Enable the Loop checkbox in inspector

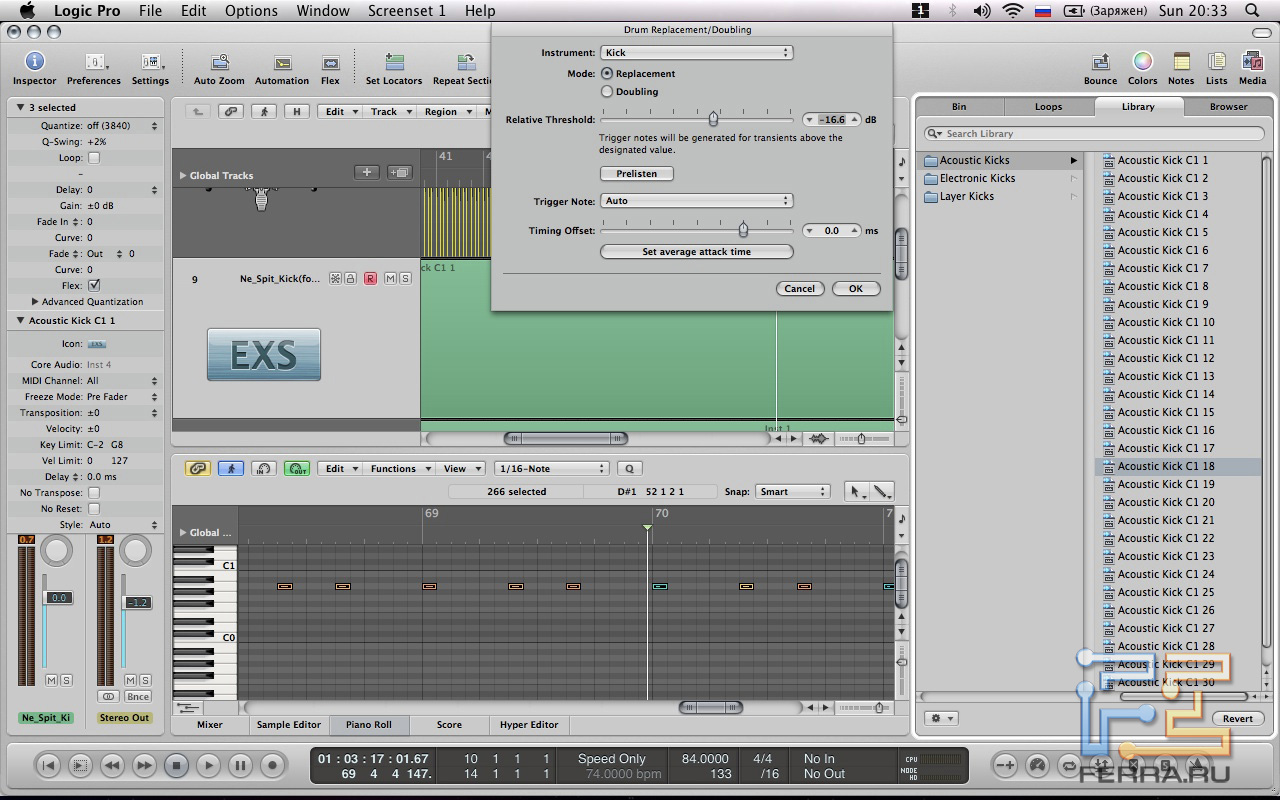94,158
